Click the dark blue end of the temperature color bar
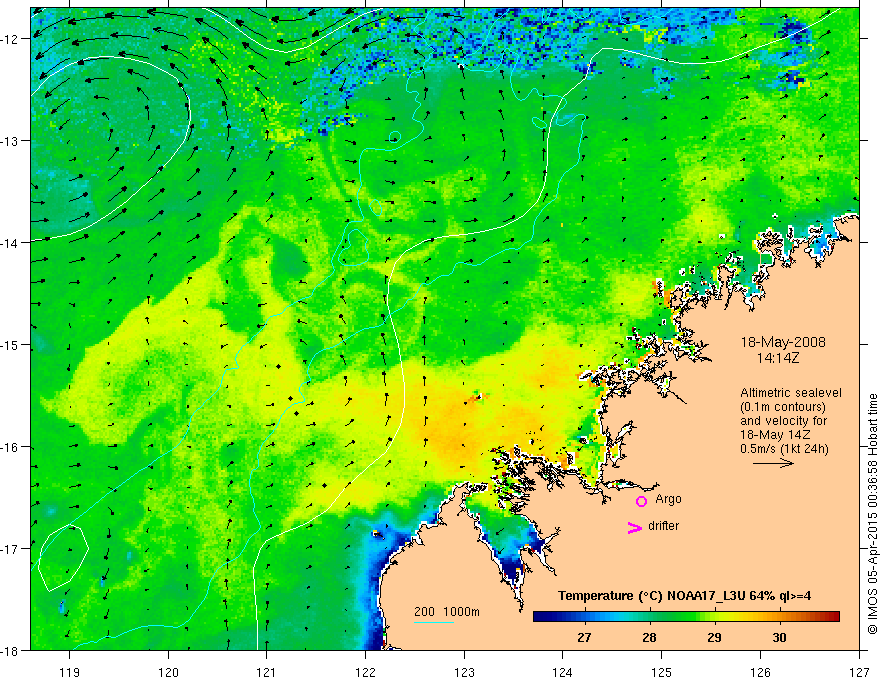 pos(540,617)
